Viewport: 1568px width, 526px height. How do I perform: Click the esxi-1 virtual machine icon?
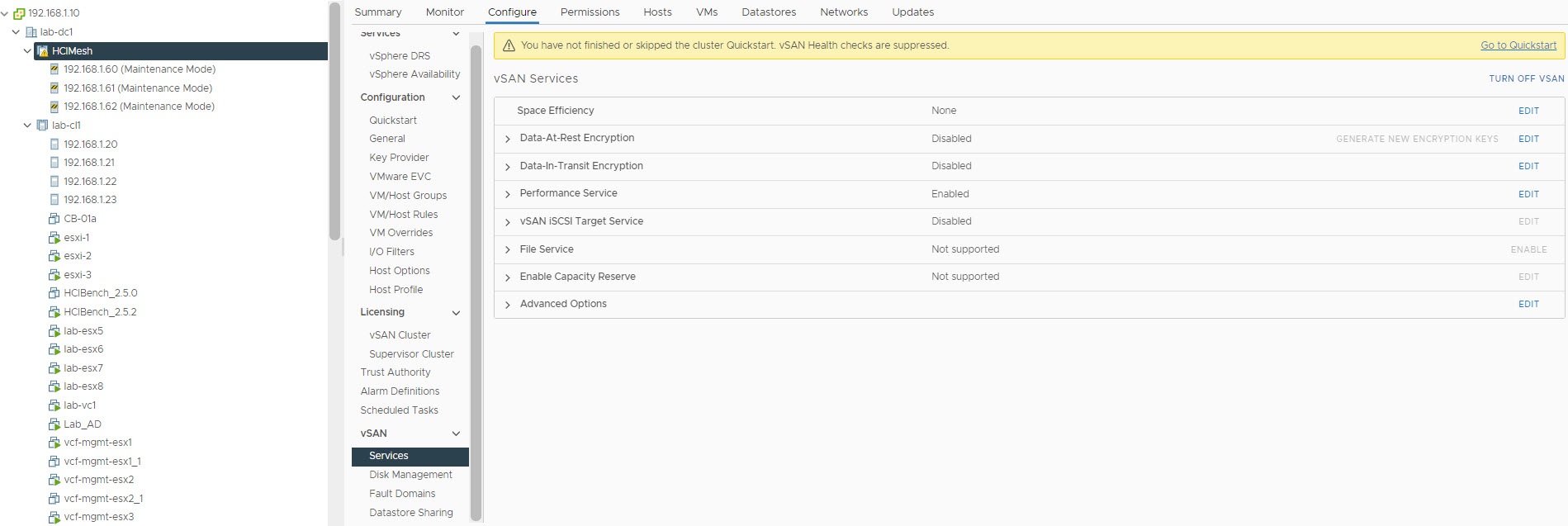pos(54,238)
